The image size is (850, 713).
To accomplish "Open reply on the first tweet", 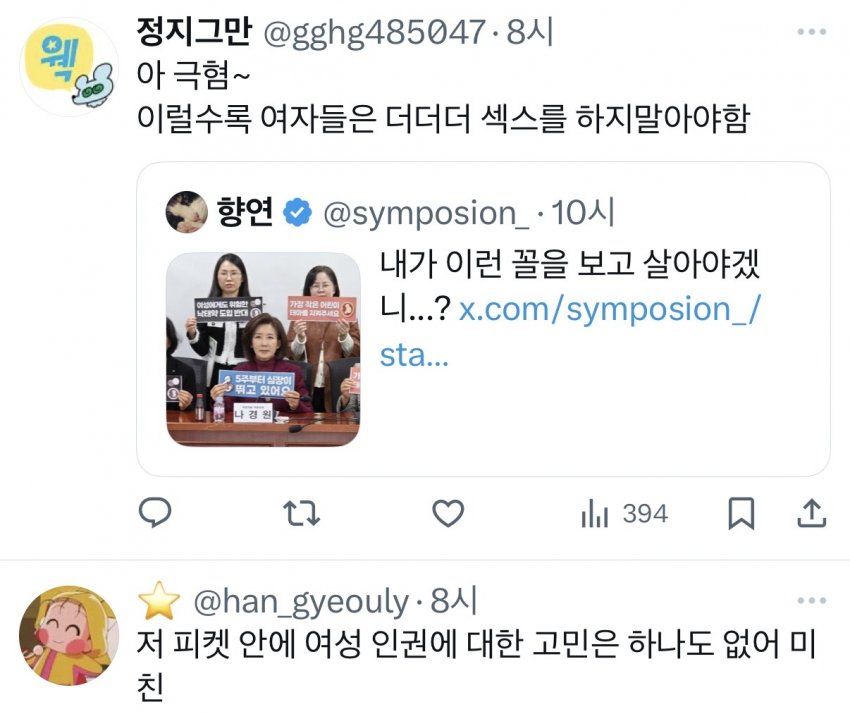I will 155,512.
